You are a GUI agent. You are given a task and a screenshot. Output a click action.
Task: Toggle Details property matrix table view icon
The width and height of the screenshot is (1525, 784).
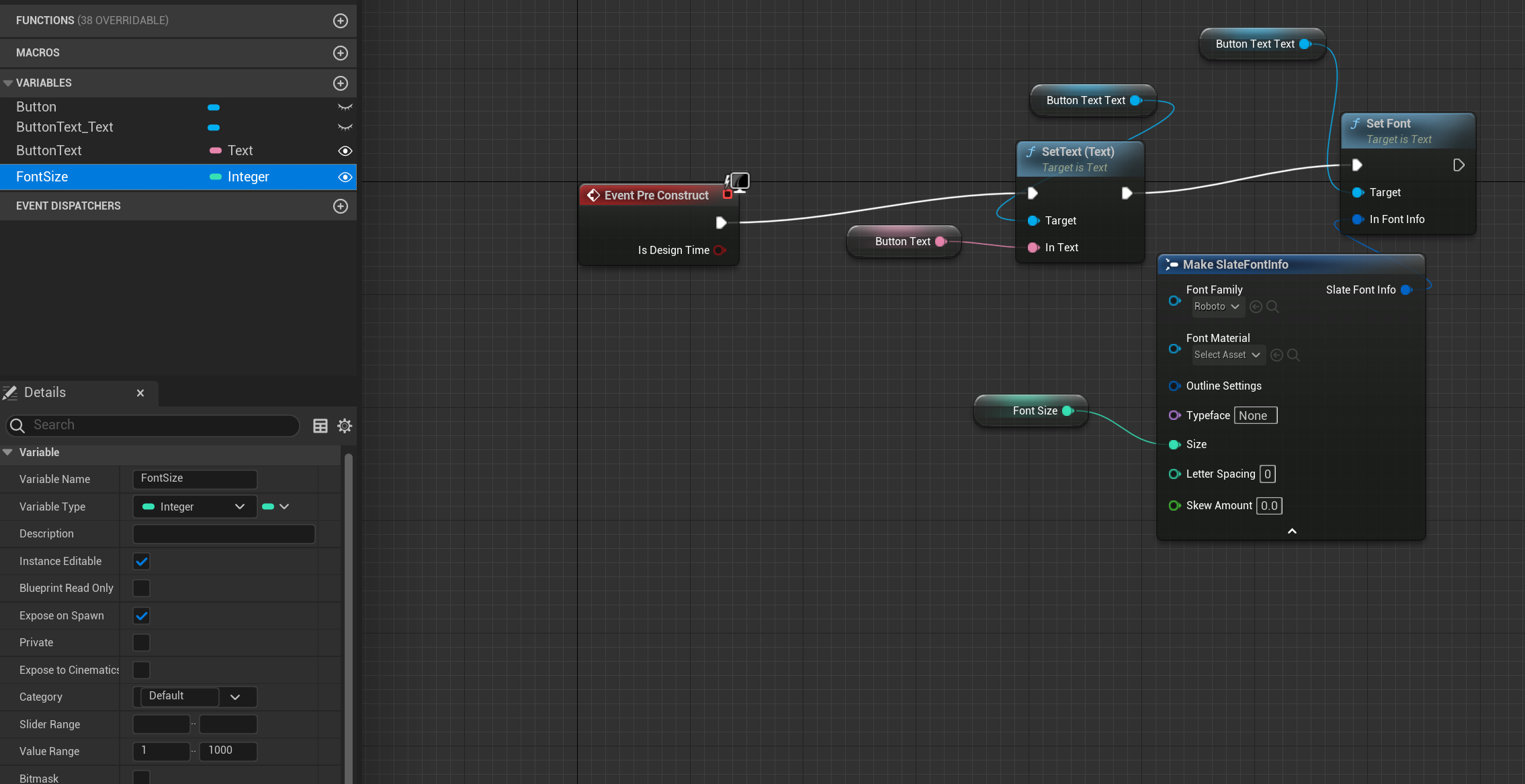[x=320, y=426]
